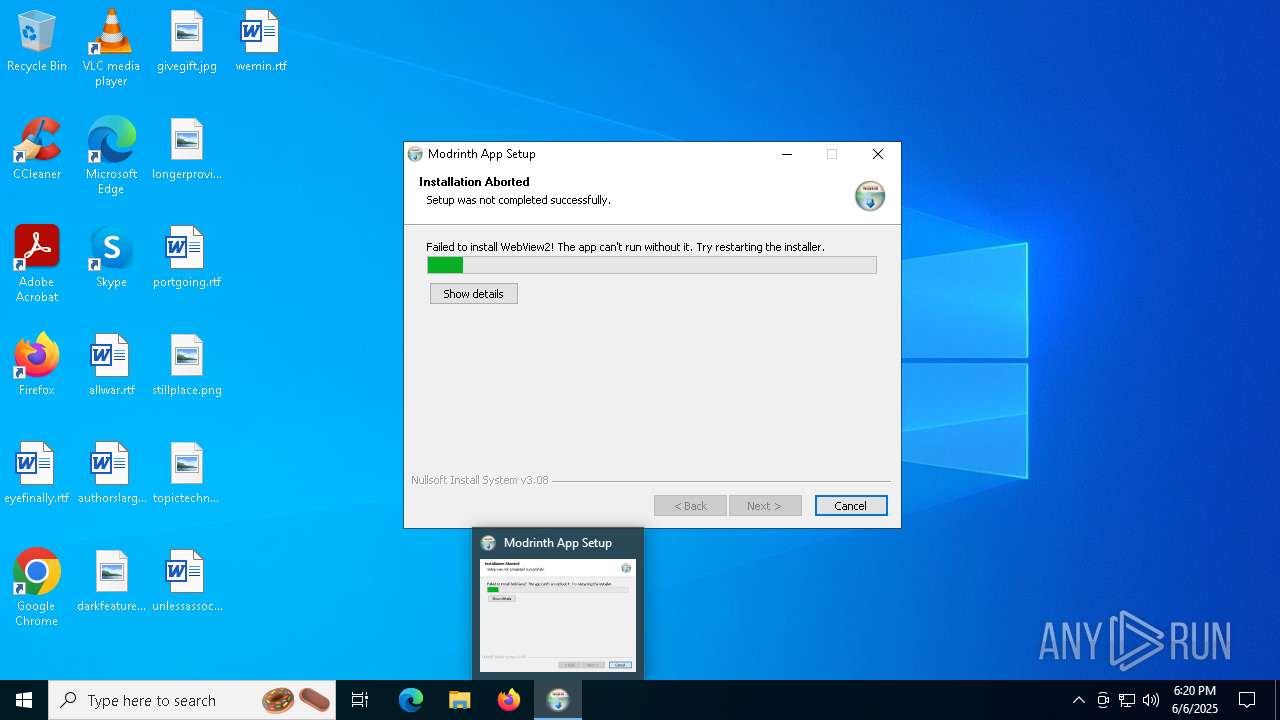Click the Failed to install WebView2 message
1280x720 pixels.
625,247
